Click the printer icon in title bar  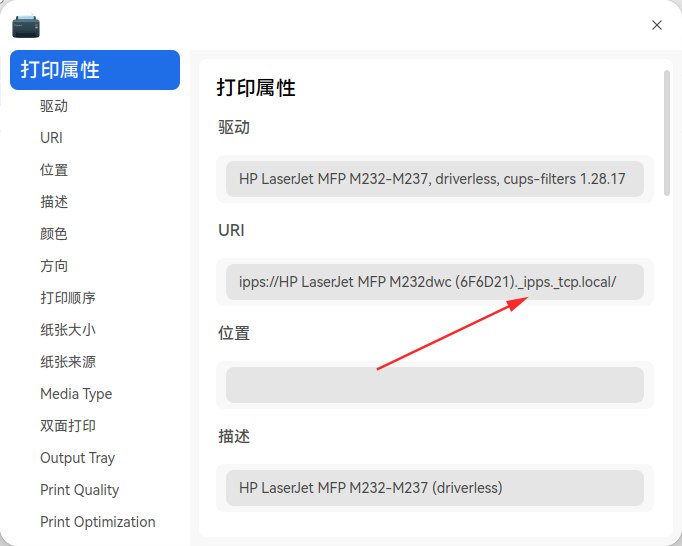[26, 25]
